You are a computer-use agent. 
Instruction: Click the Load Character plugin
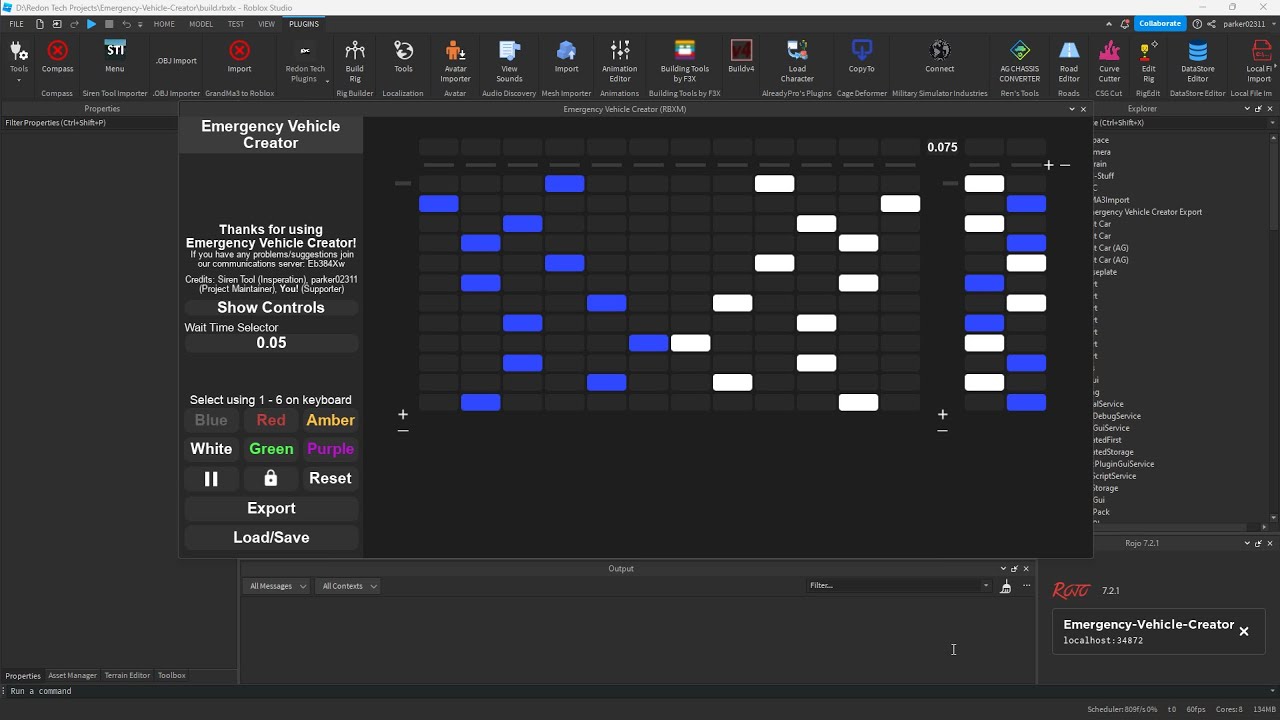point(797,62)
